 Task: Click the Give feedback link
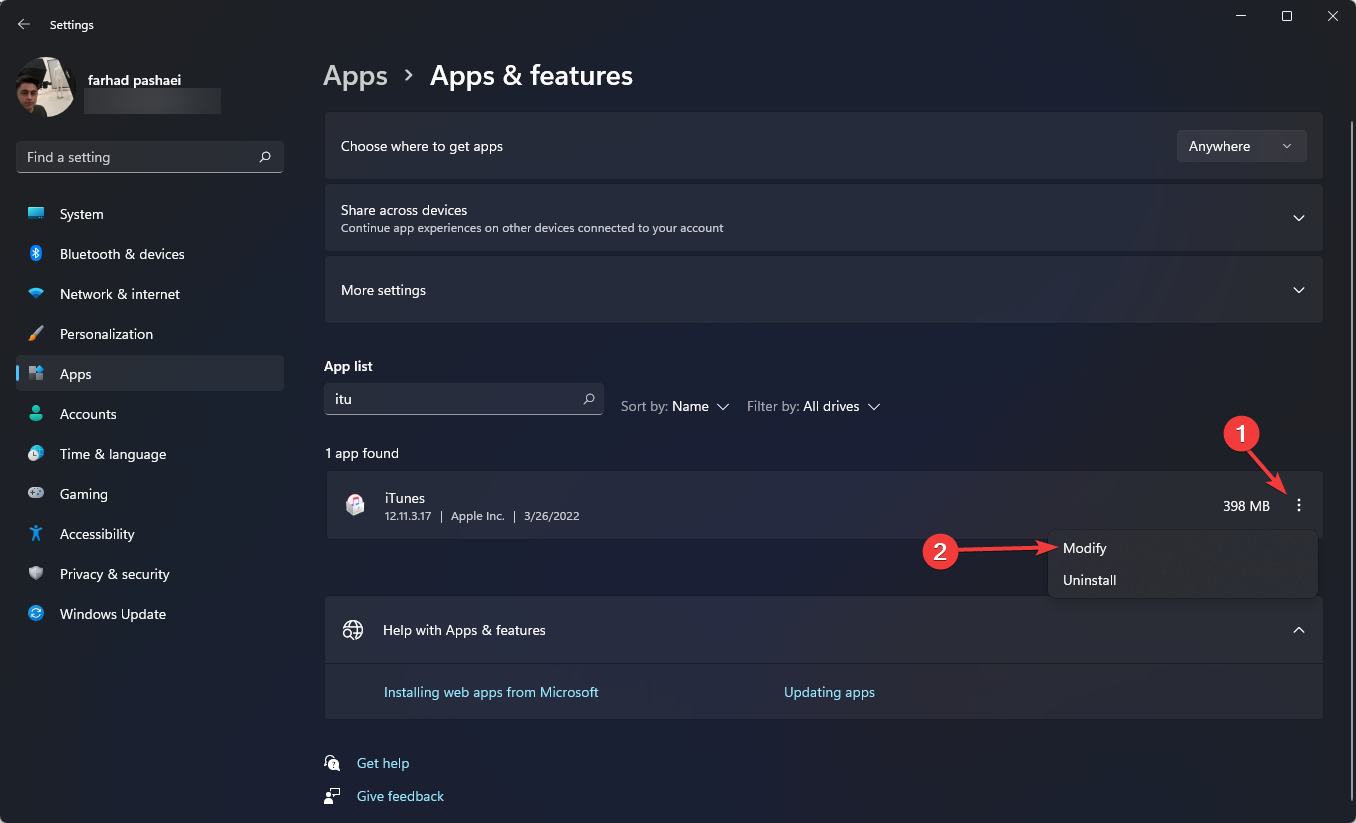point(400,796)
